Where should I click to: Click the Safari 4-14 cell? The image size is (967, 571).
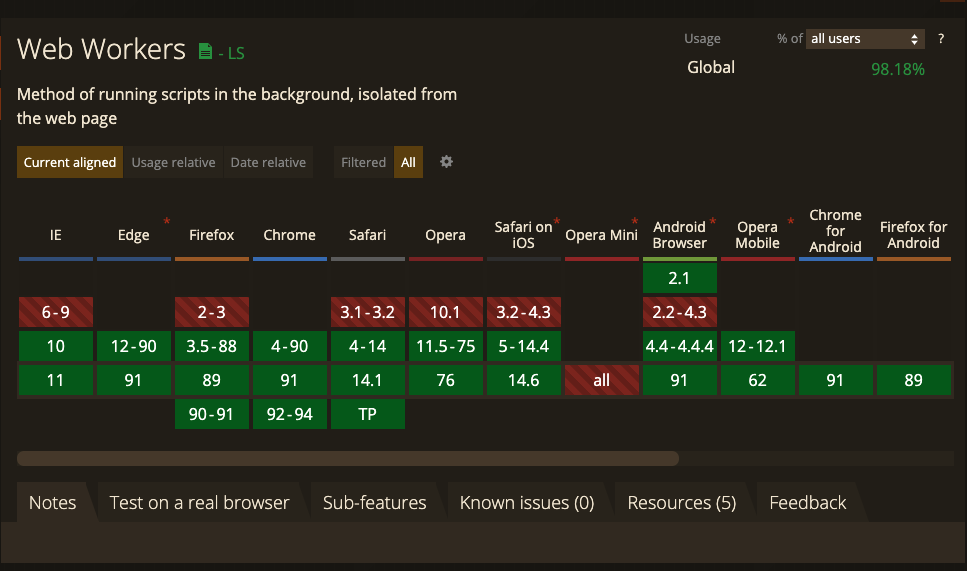click(x=368, y=346)
